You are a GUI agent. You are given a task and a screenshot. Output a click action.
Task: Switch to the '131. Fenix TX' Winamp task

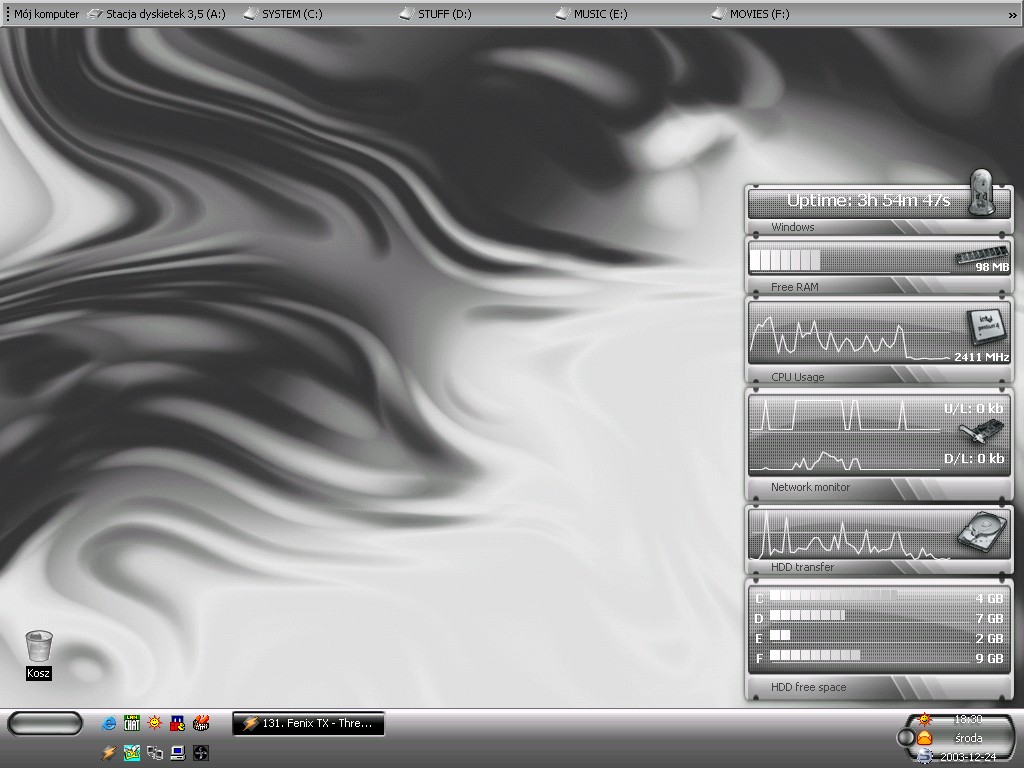coord(308,724)
